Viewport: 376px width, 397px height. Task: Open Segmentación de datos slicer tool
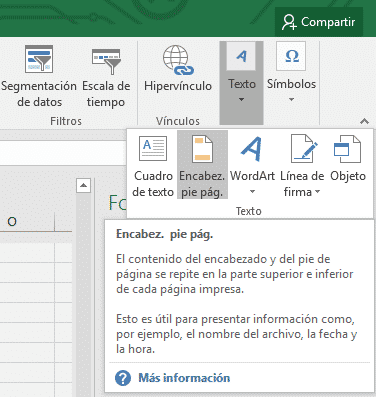39,76
